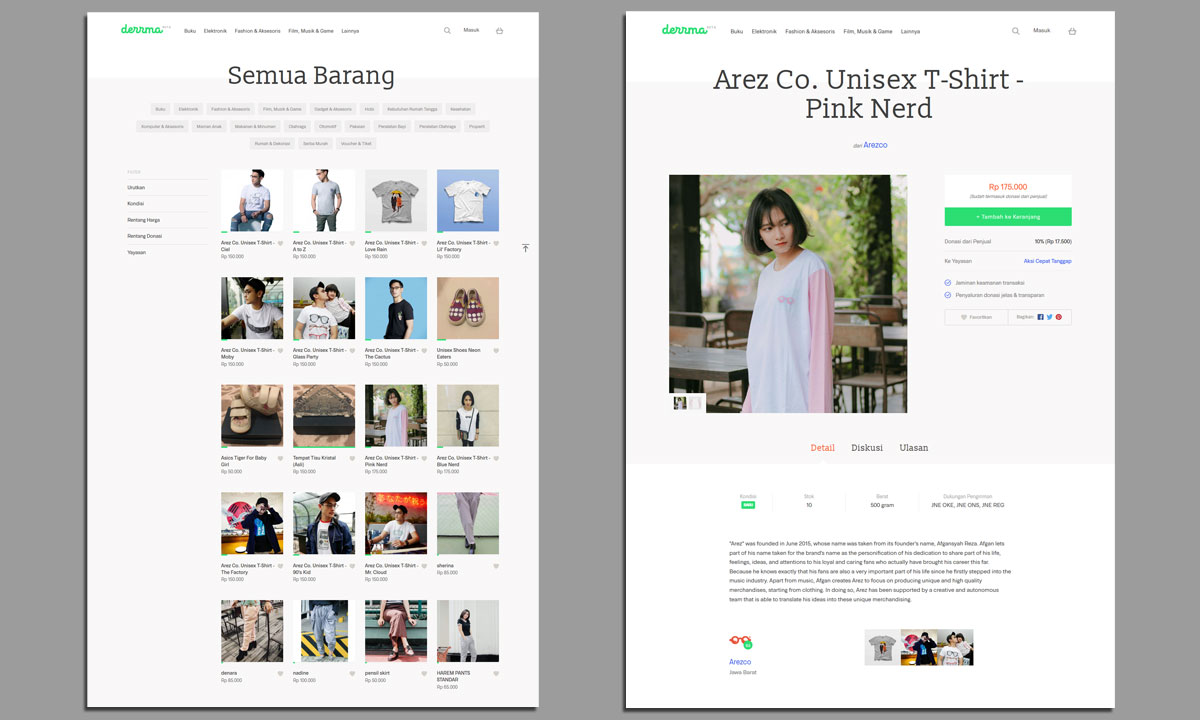Viewport: 1200px width, 720px height.
Task: Toggle heart on Unisex Shoes Neon Eaters
Action: click(496, 351)
